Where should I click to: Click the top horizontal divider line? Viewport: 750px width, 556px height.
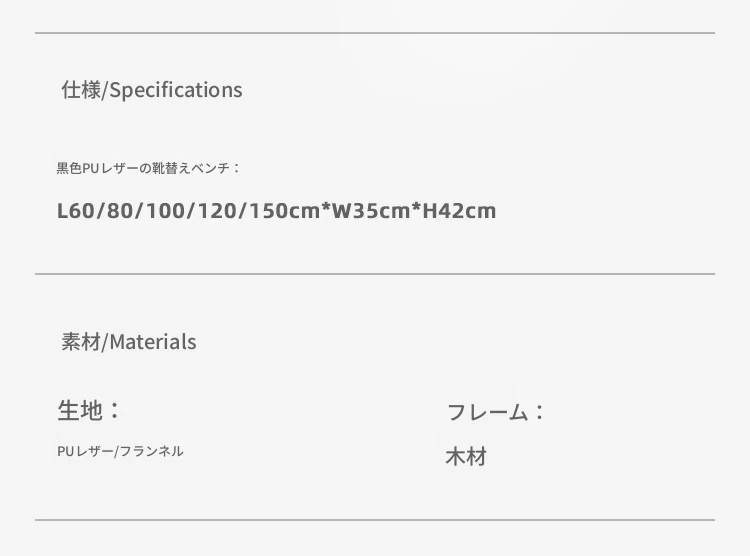click(375, 33)
